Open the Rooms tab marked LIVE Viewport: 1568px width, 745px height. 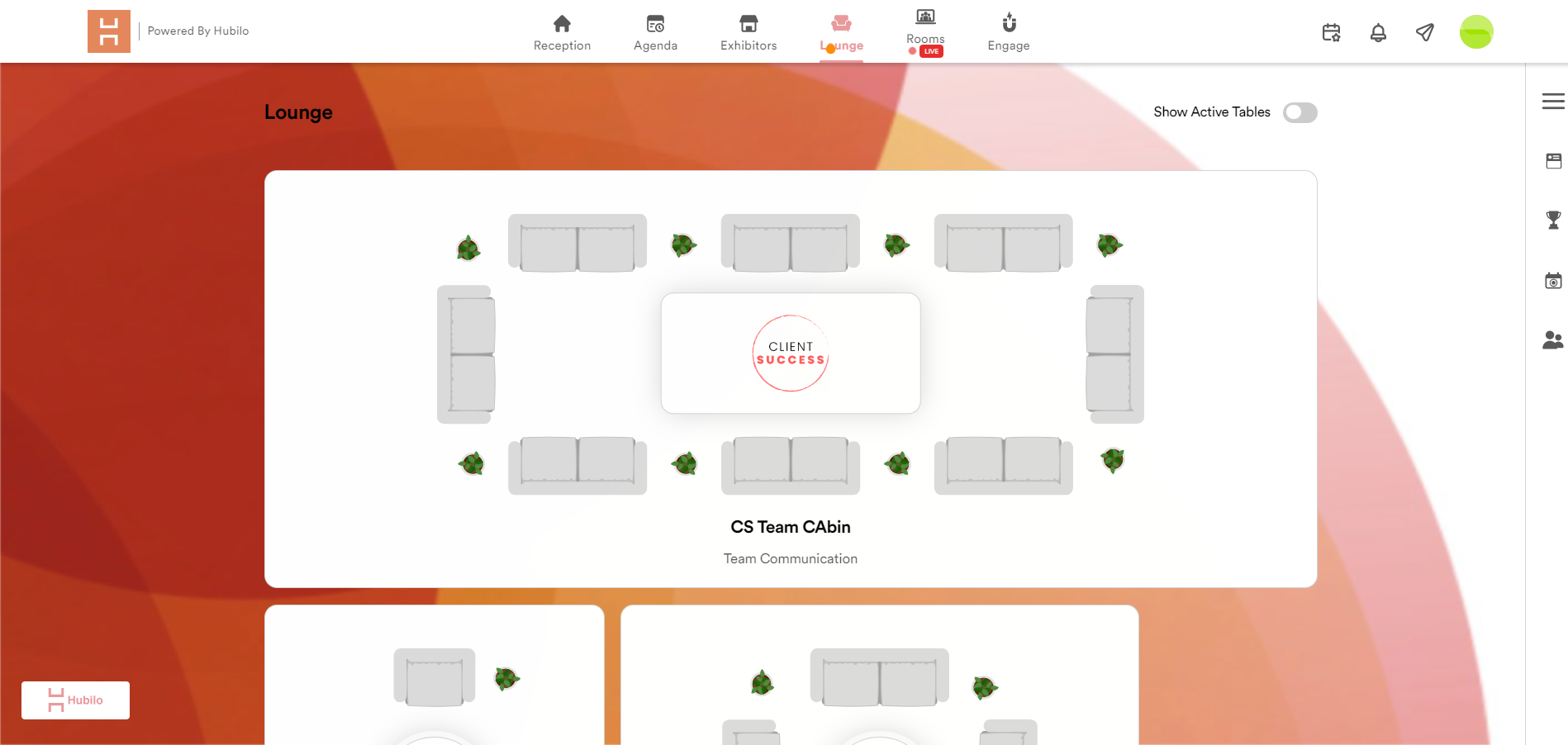coord(925,33)
